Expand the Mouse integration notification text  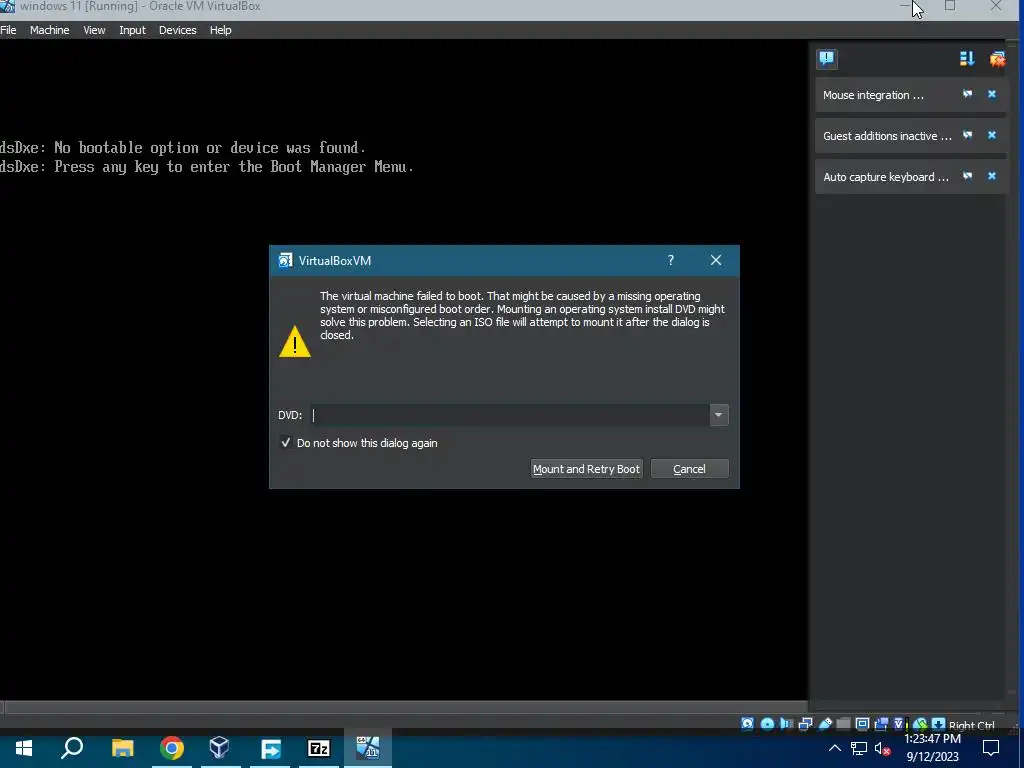point(873,95)
